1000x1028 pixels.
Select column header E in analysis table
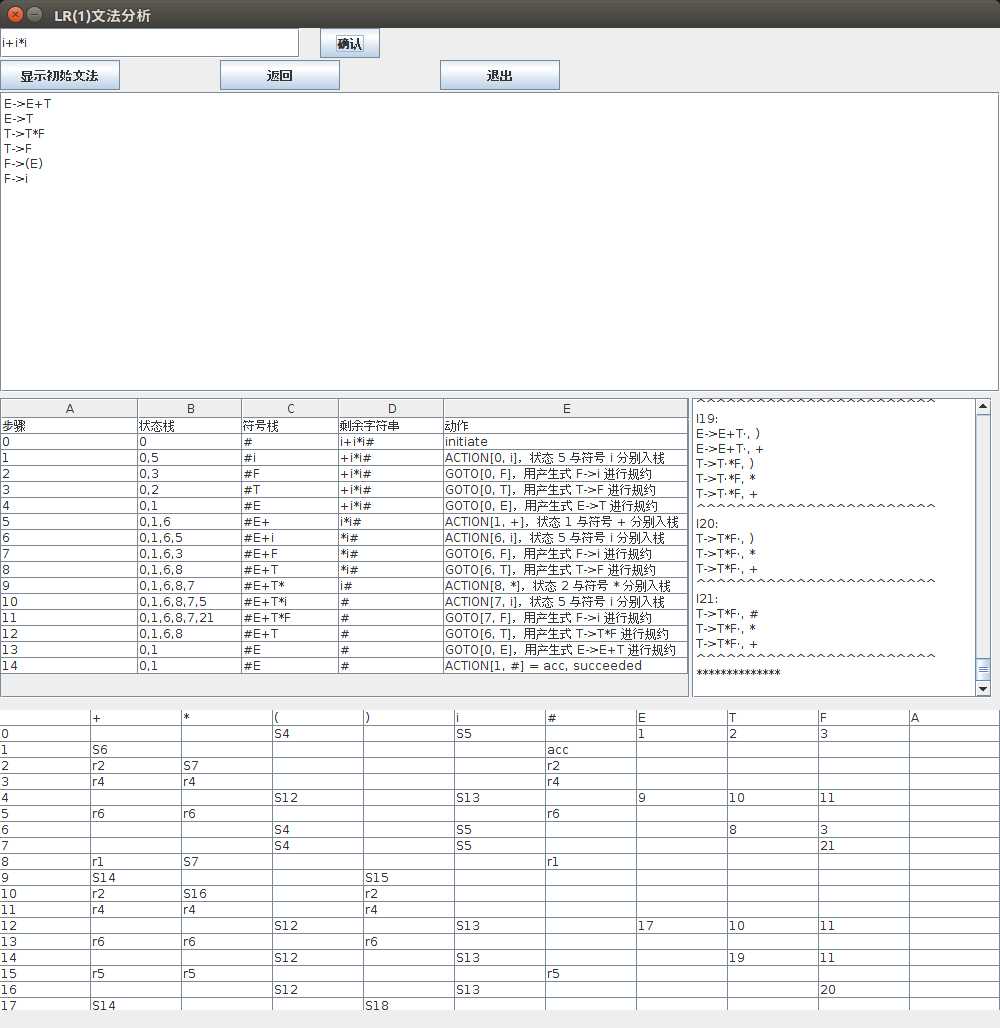pos(566,408)
